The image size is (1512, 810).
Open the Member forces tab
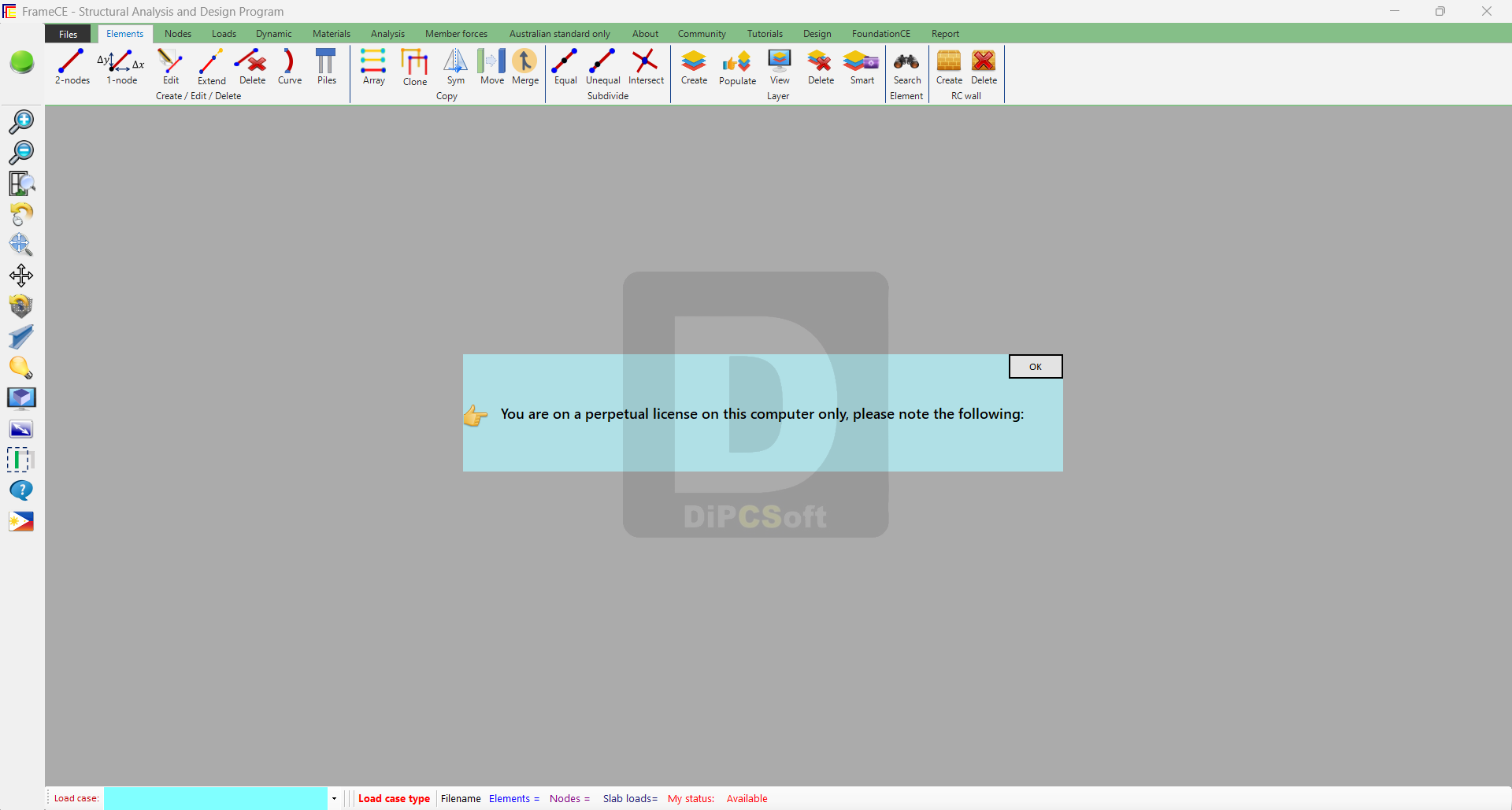(456, 34)
